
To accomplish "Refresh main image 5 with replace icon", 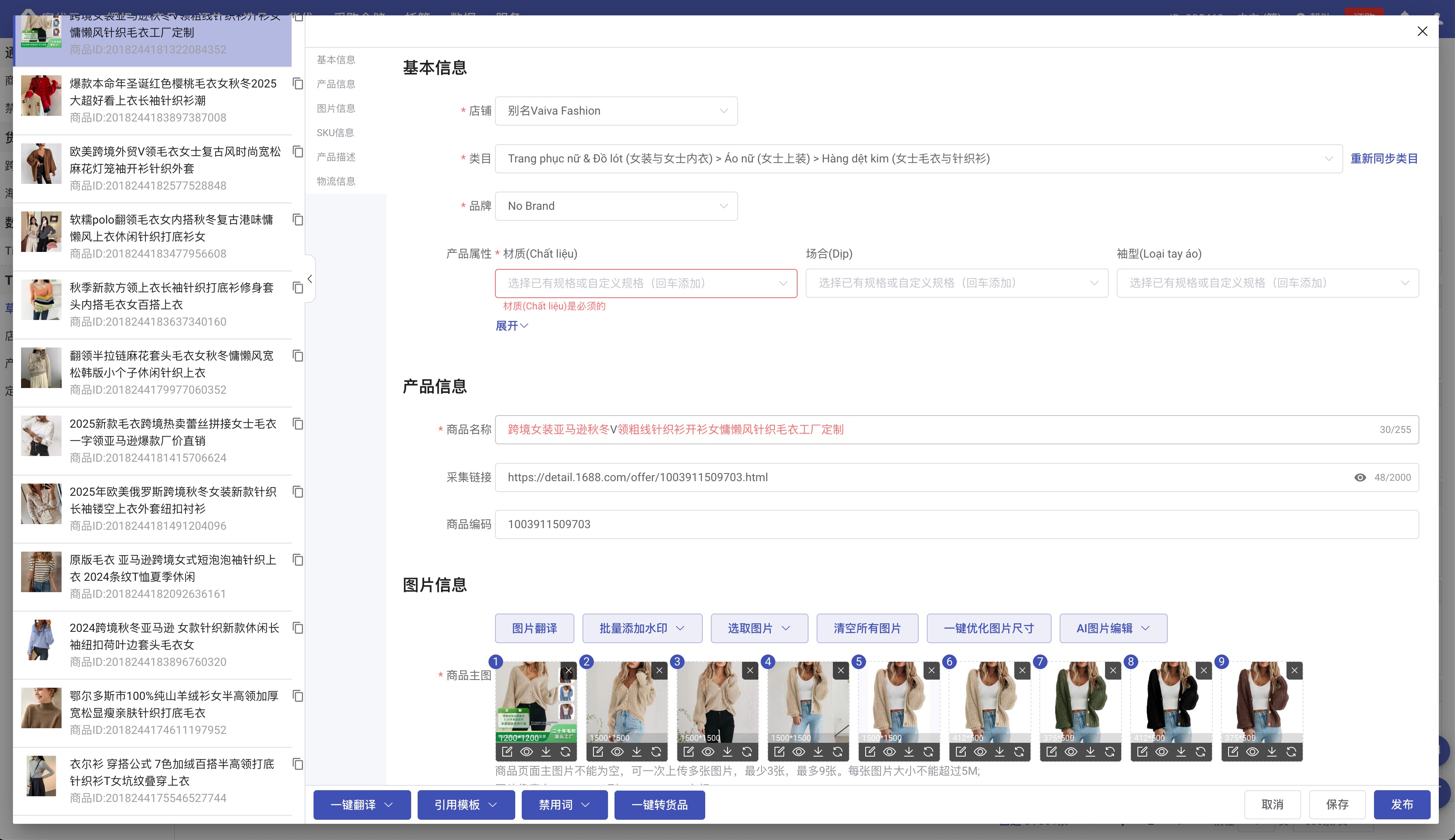I will [928, 752].
